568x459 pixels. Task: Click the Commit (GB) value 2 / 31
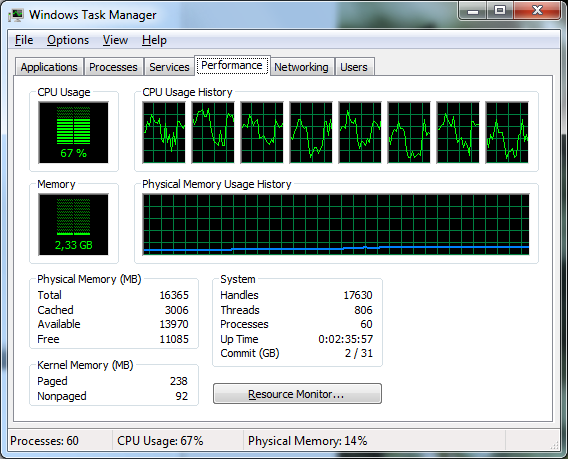click(359, 353)
